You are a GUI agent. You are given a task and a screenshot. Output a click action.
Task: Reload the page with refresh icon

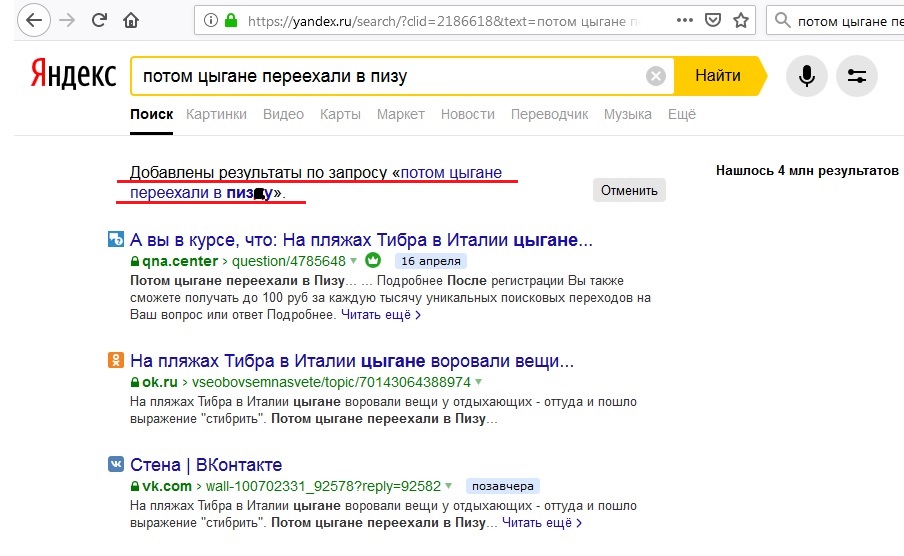[x=99, y=19]
